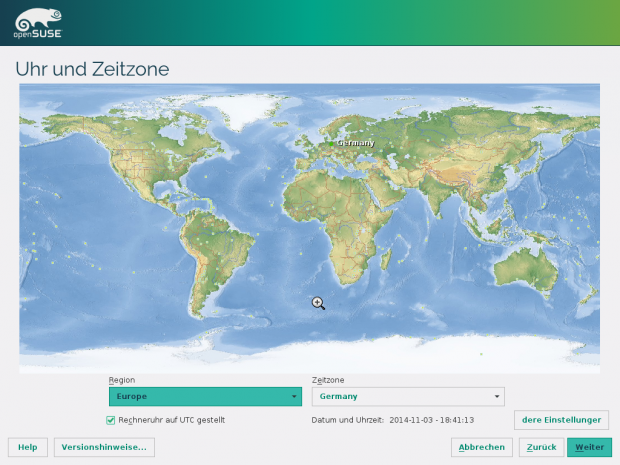The height and width of the screenshot is (465, 620).
Task: Click Abbrechen to abort installation
Action: coord(482,447)
